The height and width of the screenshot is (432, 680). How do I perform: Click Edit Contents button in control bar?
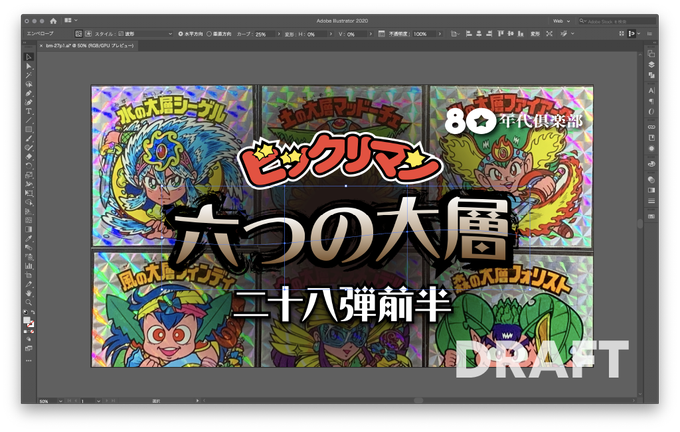click(88, 33)
